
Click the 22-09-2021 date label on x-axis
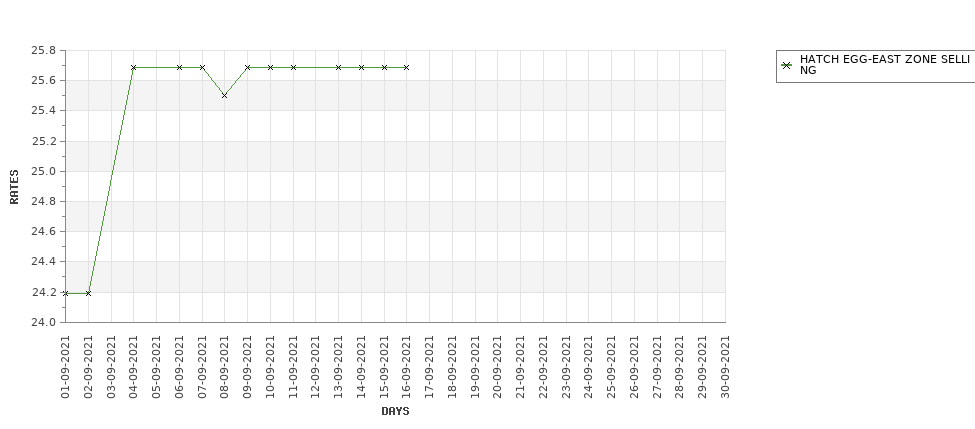(543, 367)
